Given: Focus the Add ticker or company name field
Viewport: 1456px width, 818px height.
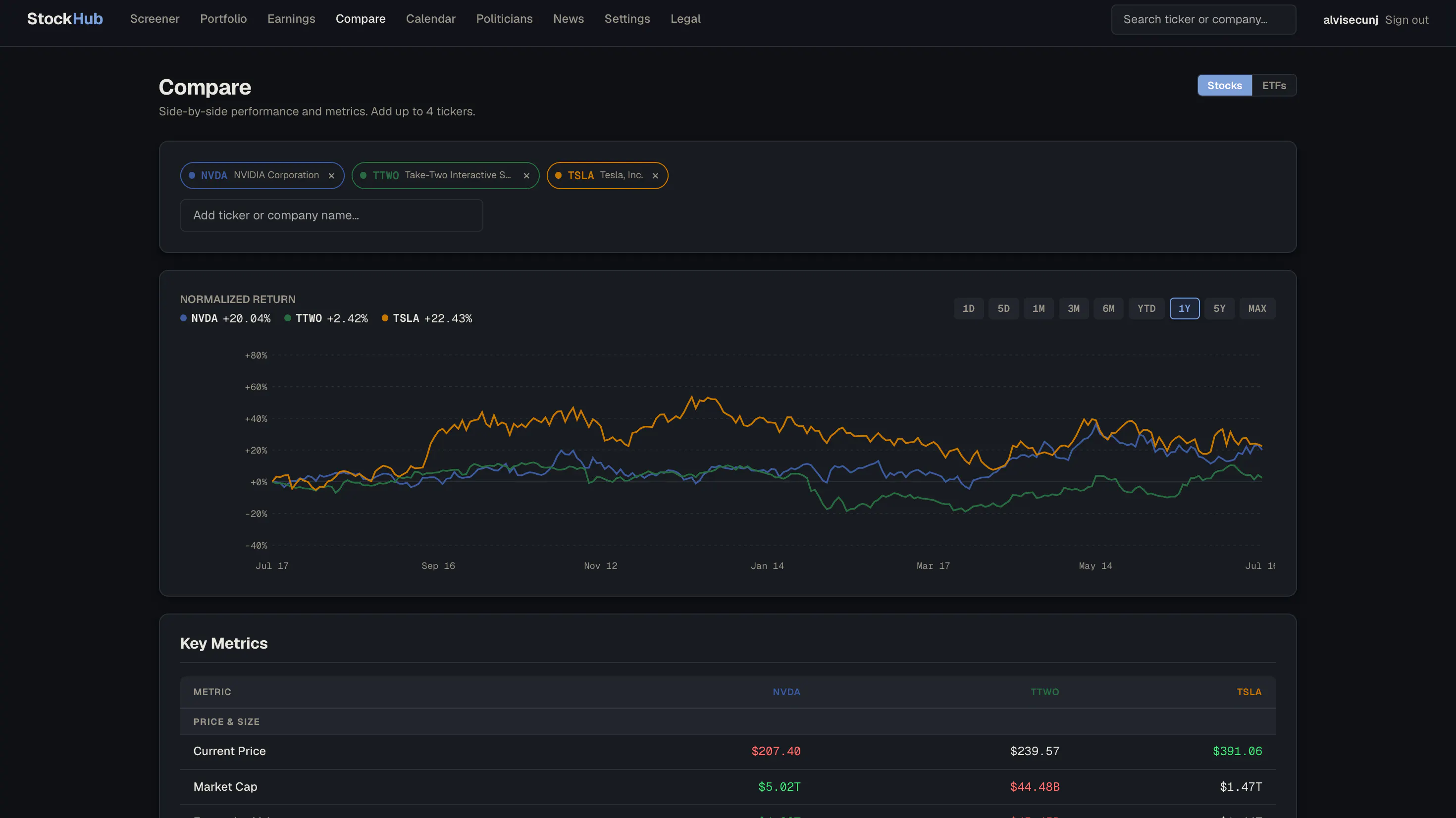Looking at the screenshot, I should point(331,215).
